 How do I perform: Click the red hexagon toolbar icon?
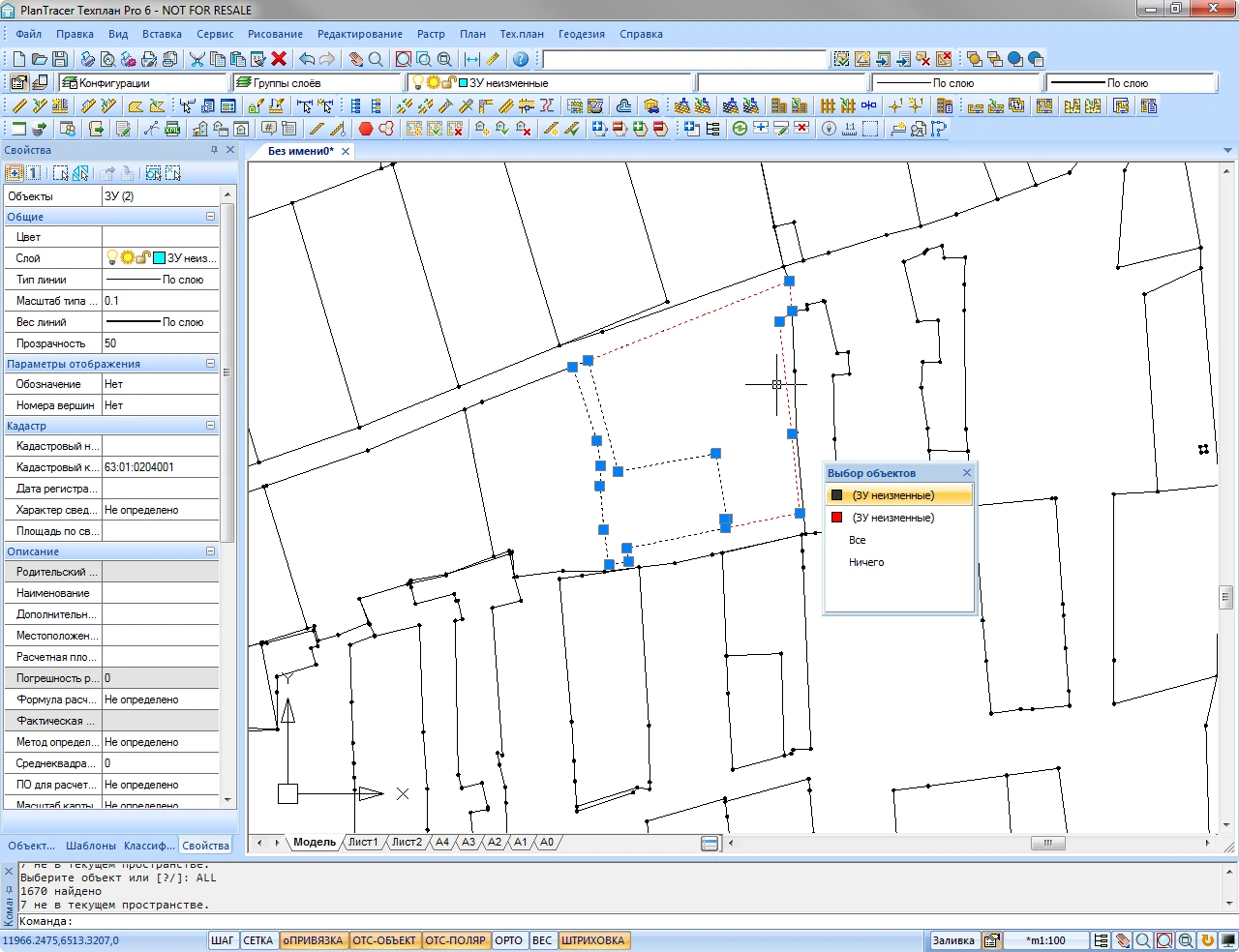(366, 129)
